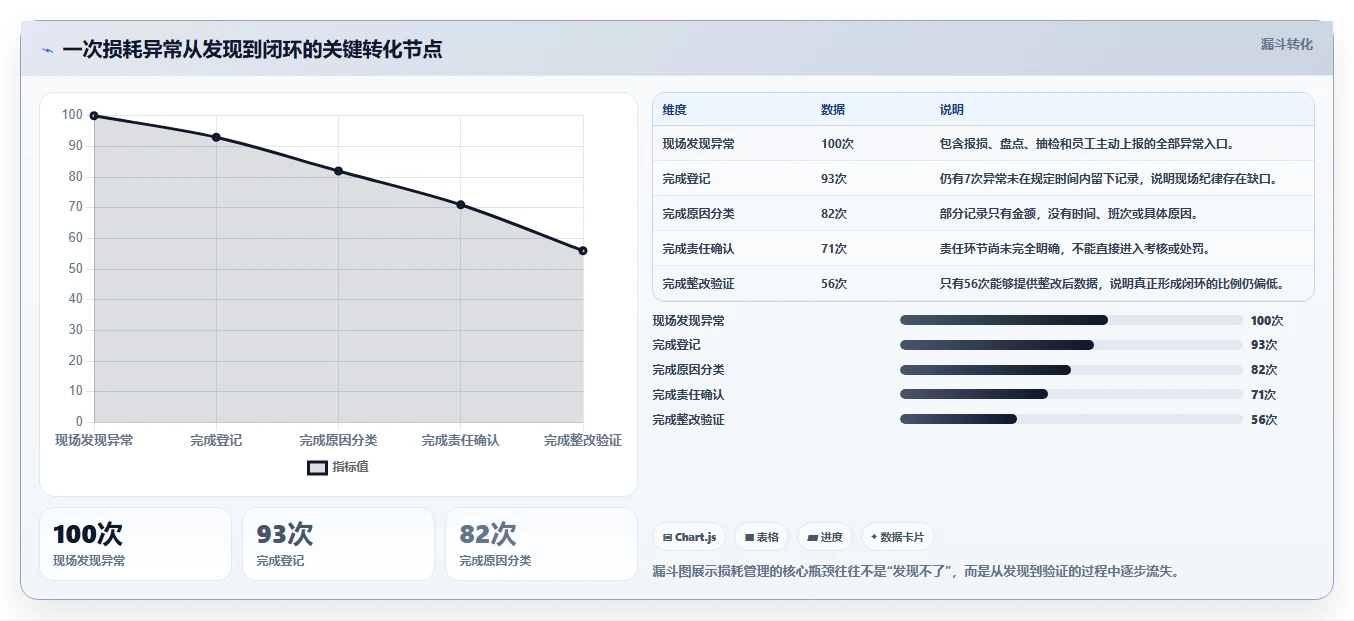This screenshot has height=621, width=1354.
Task: Click the 现场发现异常 table row name
Action: (698, 144)
